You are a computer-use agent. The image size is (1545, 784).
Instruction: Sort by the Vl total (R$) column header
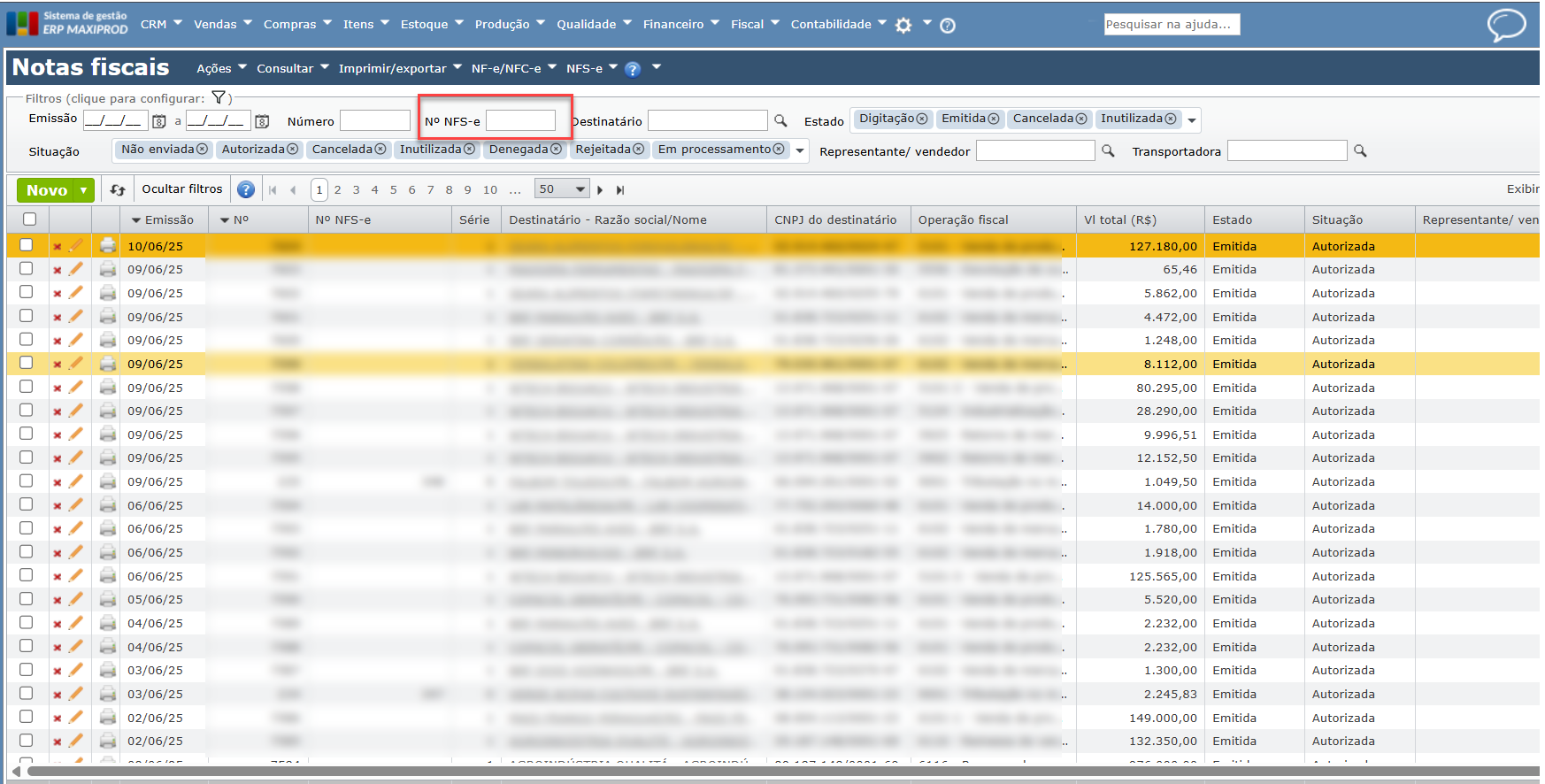click(x=1120, y=220)
